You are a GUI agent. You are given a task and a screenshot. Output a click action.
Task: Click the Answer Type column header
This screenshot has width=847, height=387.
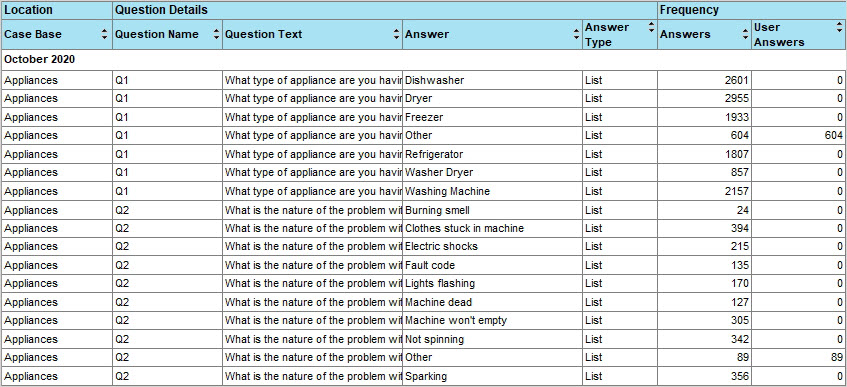pos(620,35)
